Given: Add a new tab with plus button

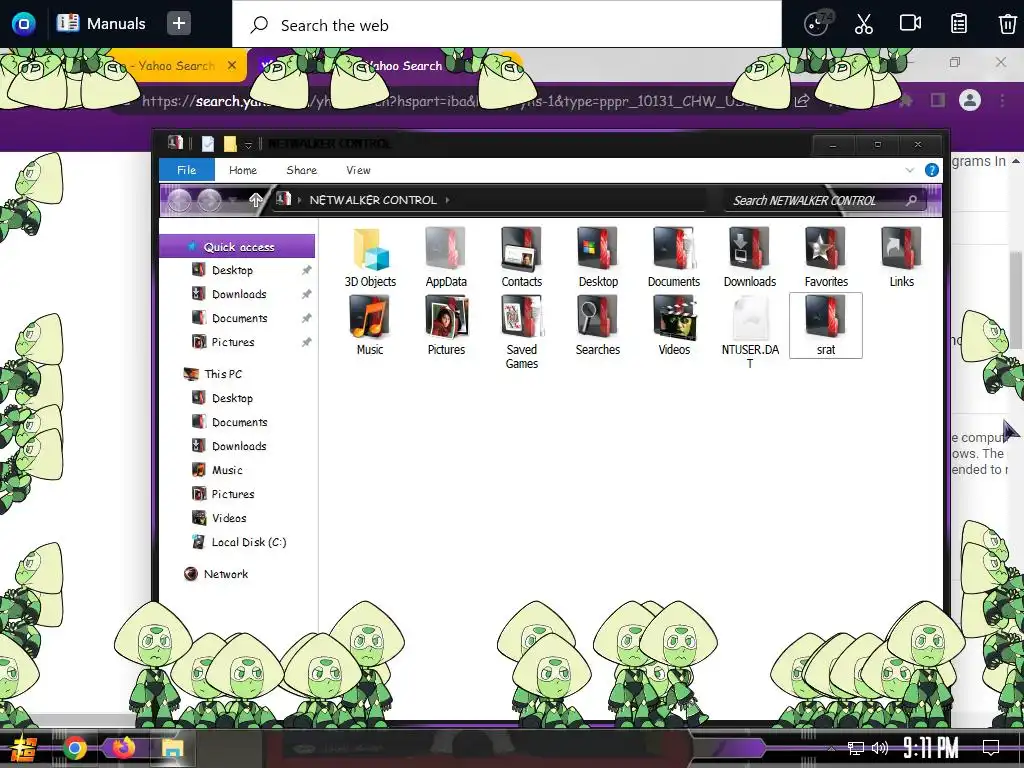Looking at the screenshot, I should click(178, 24).
